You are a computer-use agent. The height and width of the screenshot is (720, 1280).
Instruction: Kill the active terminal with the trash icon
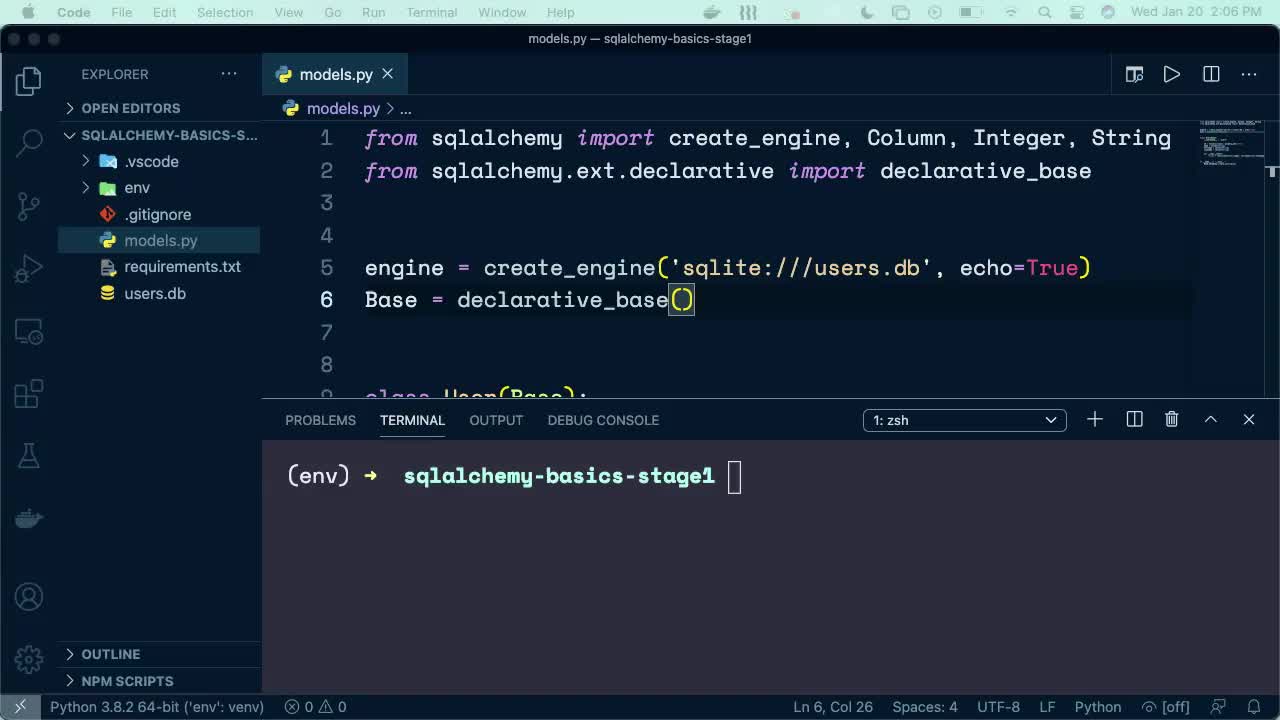pos(1171,419)
